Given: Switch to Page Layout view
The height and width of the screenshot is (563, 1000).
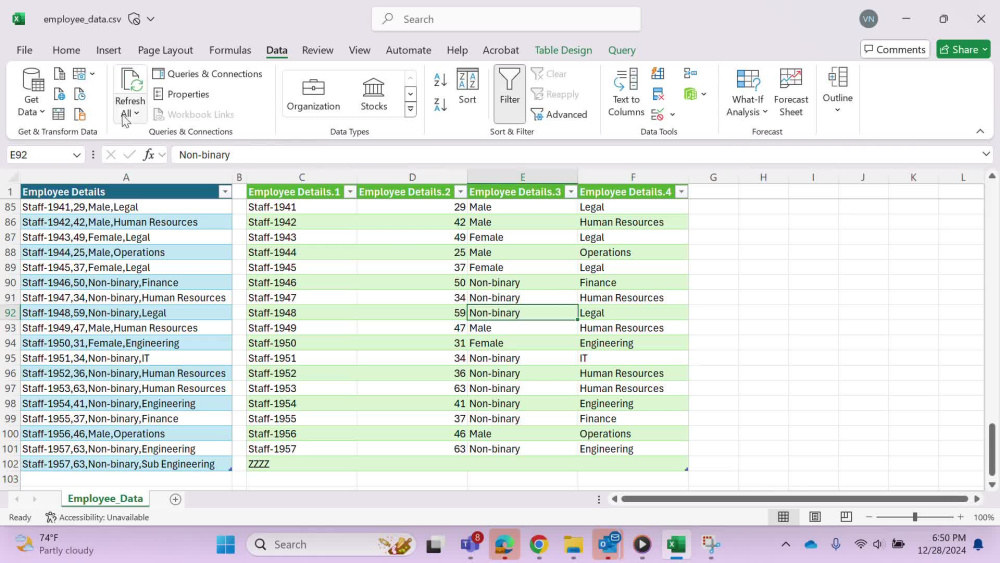Looking at the screenshot, I should pyautogui.click(x=814, y=517).
